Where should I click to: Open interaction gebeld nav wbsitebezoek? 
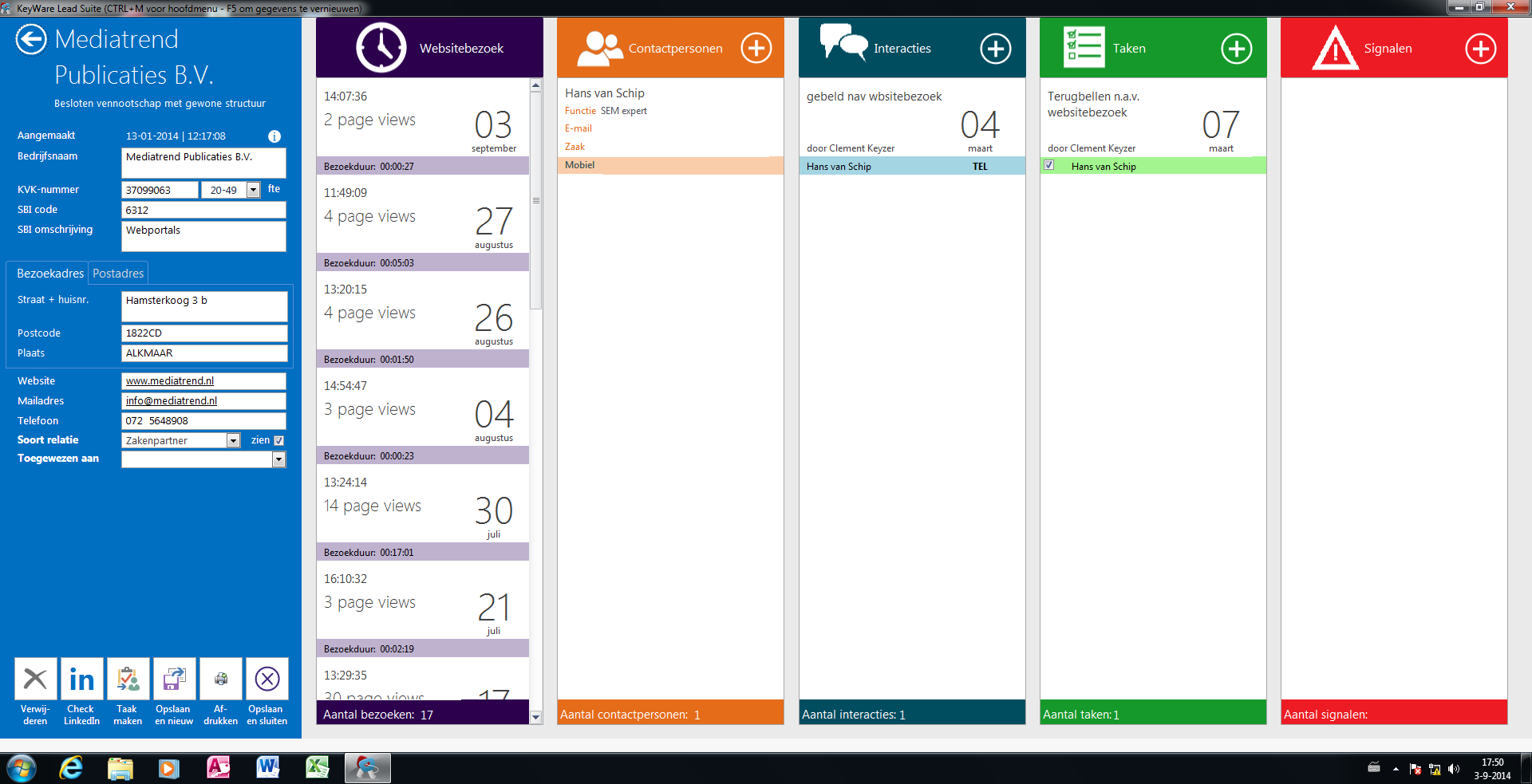click(x=874, y=97)
